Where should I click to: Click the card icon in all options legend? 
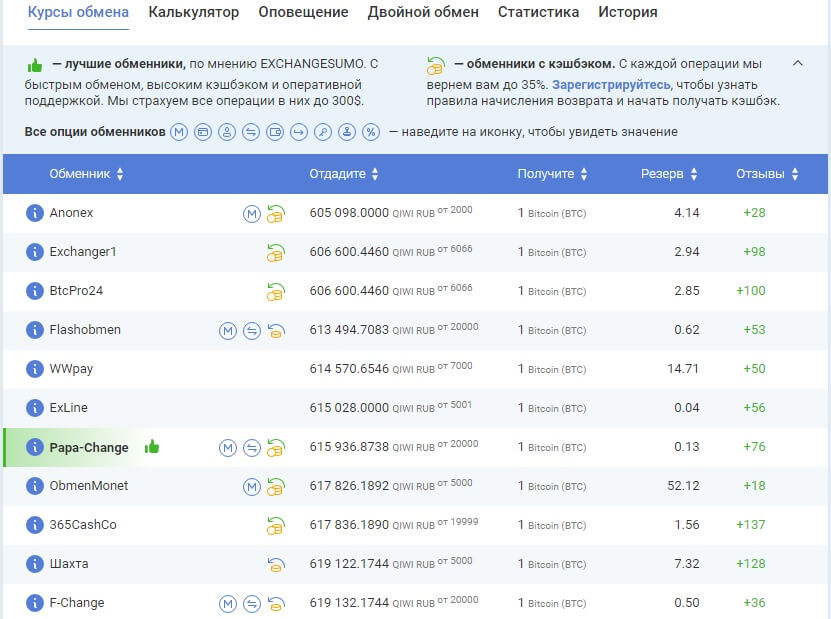[203, 132]
